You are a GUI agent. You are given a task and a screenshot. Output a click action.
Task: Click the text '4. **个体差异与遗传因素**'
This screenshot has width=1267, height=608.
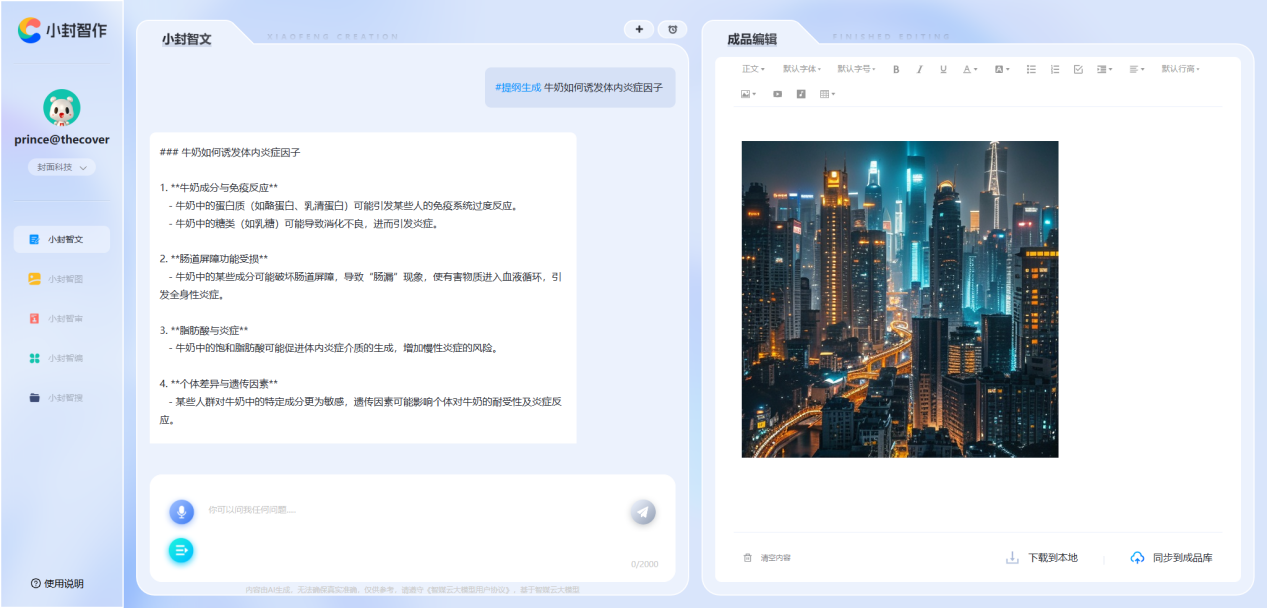tap(219, 383)
